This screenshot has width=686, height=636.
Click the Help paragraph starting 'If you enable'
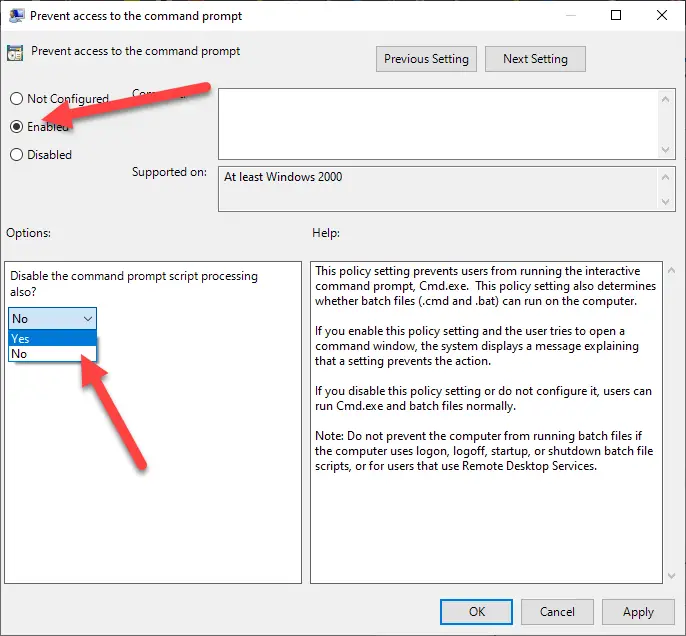click(x=476, y=346)
